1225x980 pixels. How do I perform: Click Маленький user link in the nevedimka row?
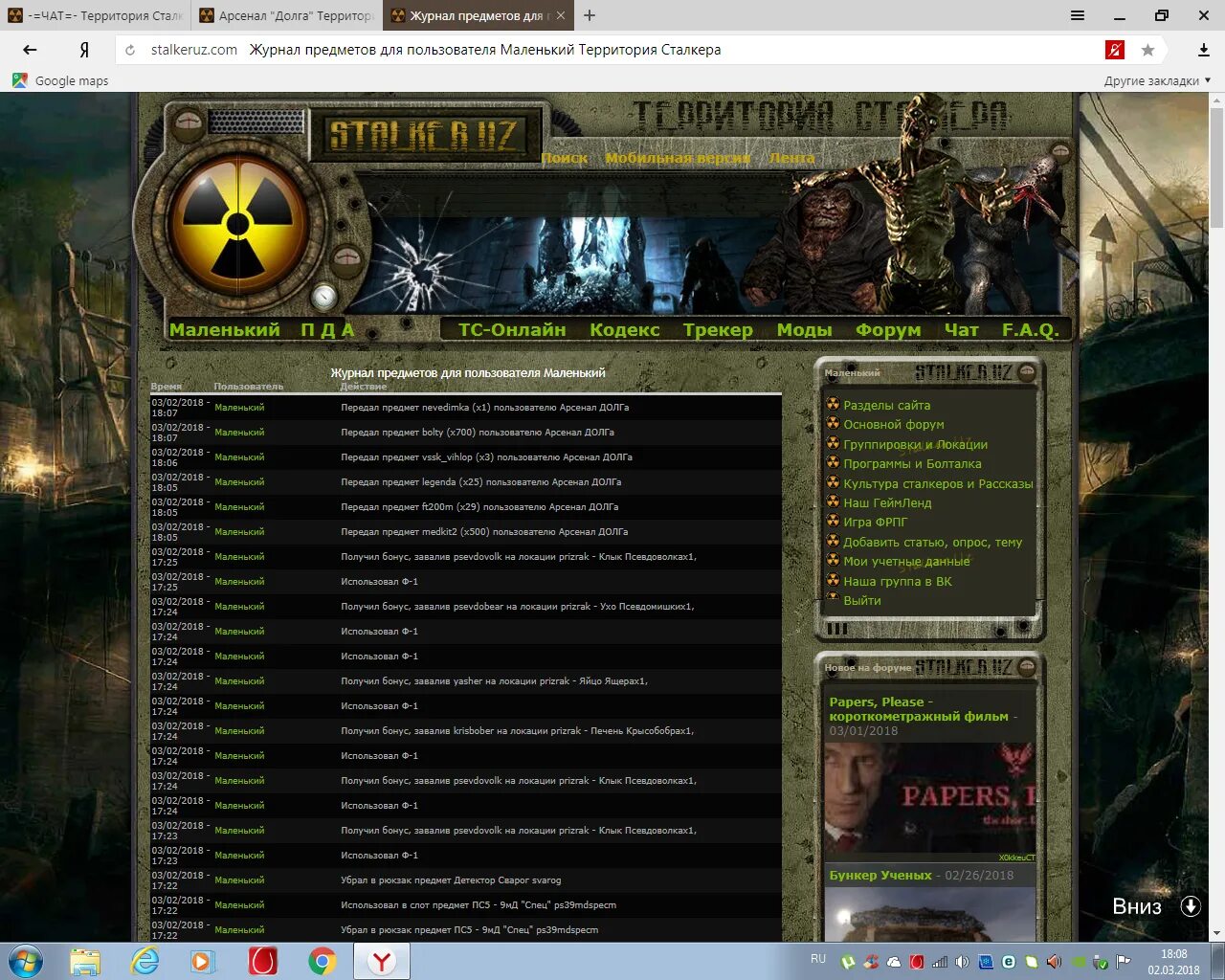239,408
